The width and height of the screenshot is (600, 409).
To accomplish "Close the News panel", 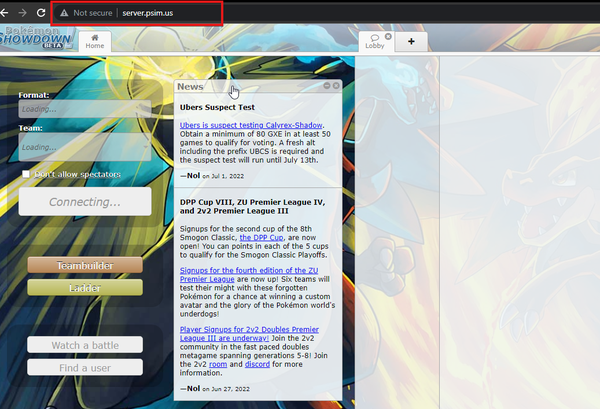I will [x=336, y=86].
